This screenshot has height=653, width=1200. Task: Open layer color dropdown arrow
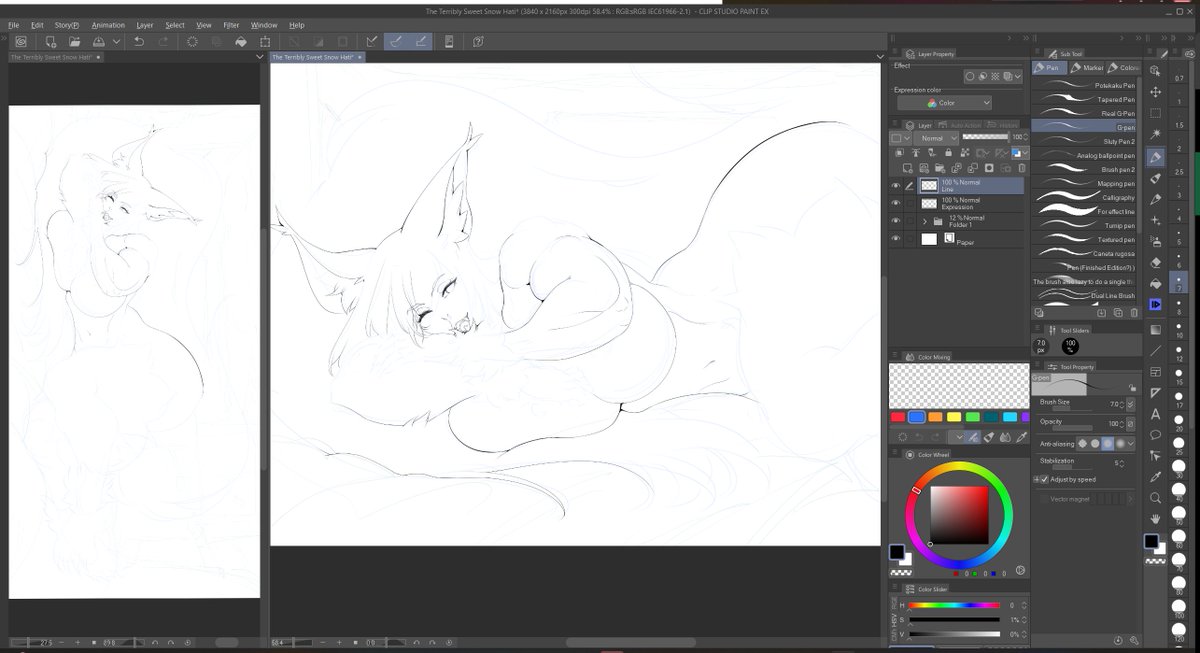click(x=1026, y=153)
